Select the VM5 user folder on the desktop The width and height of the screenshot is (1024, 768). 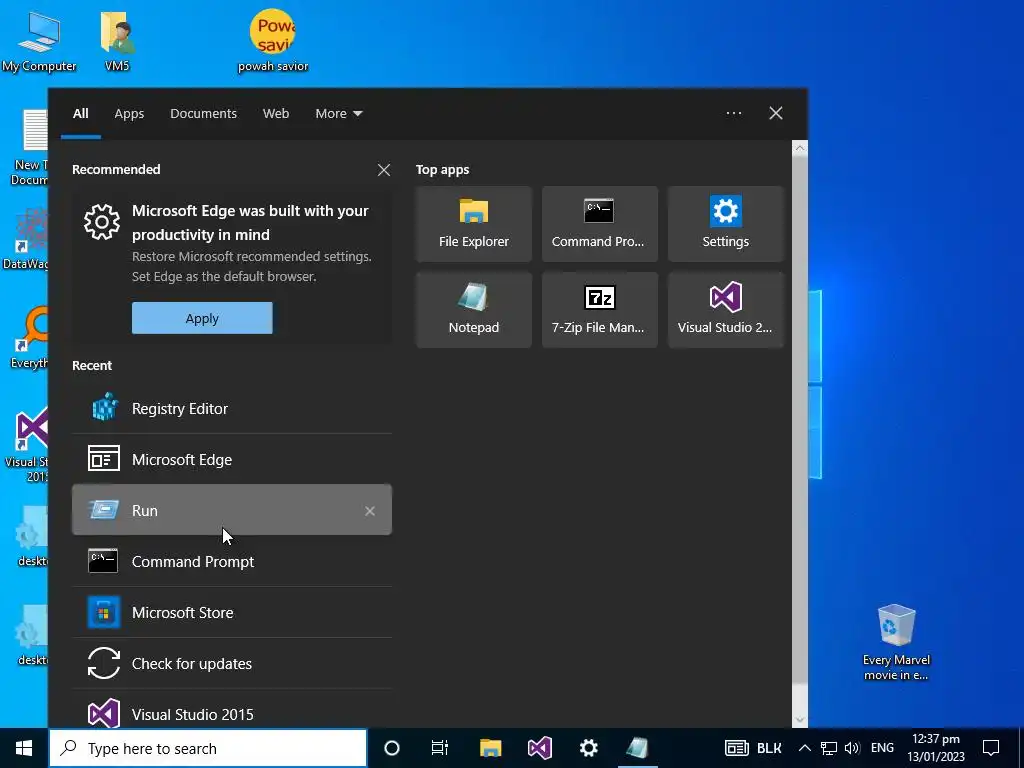coord(117,41)
